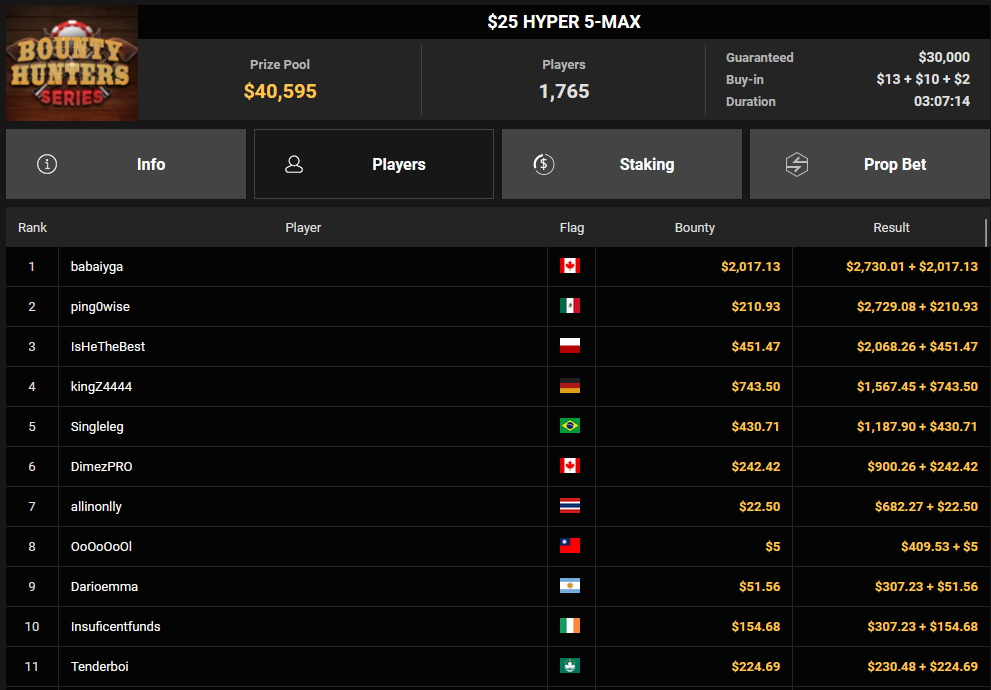
Task: Click the Mexico flag for ping0wise
Action: (x=569, y=306)
